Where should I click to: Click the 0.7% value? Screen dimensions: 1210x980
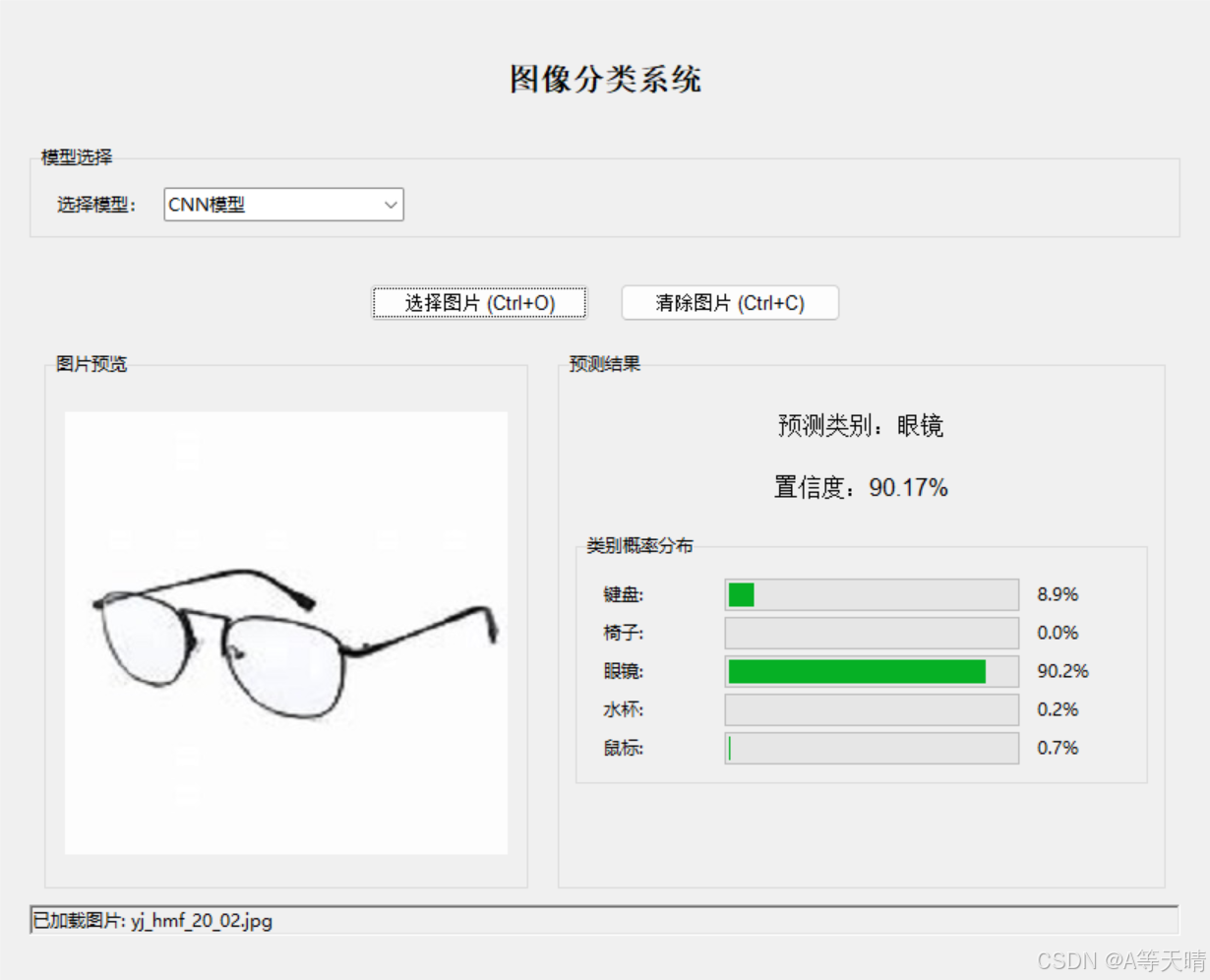point(1058,748)
